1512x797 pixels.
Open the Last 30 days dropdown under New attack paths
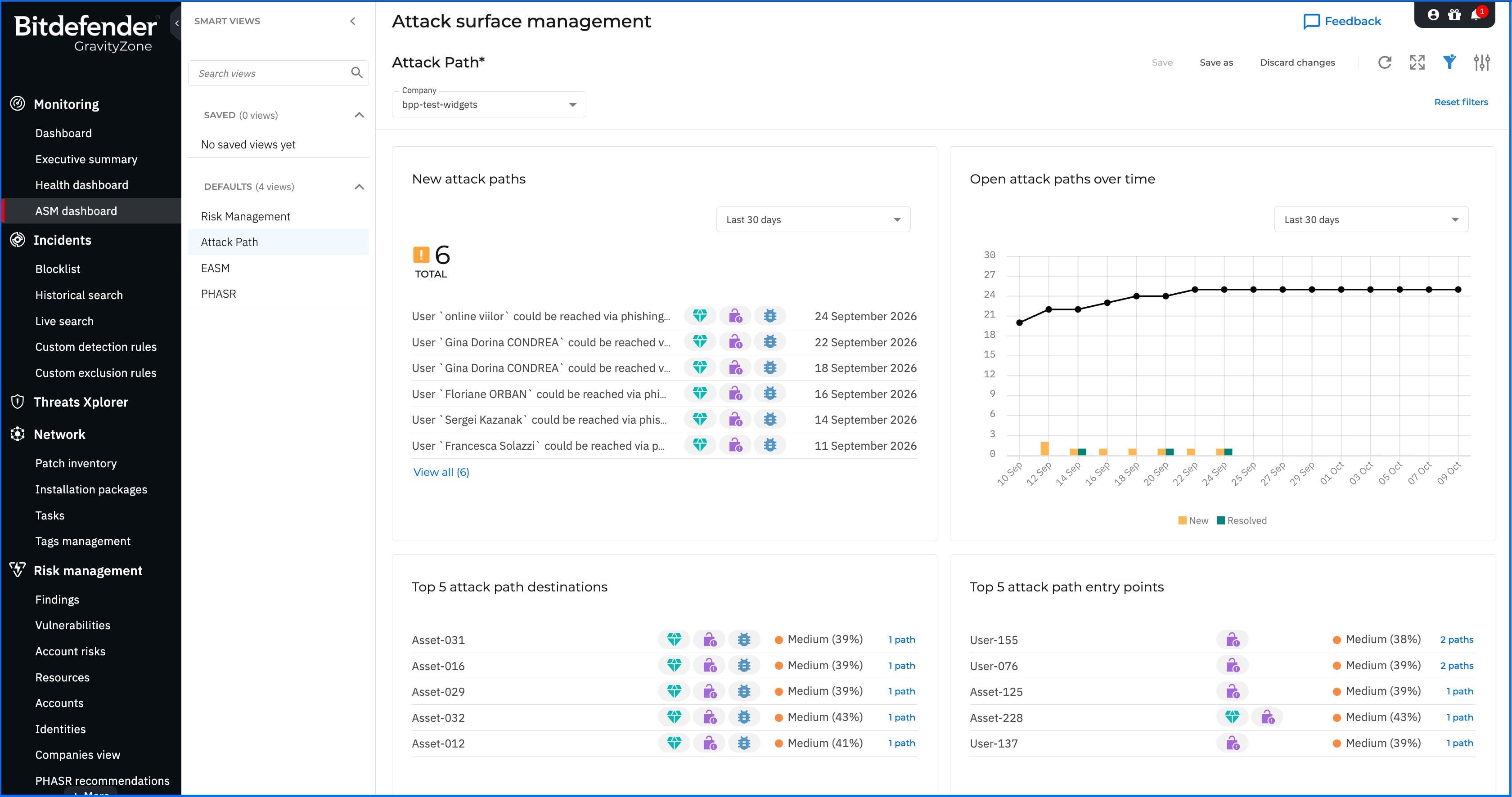click(813, 219)
